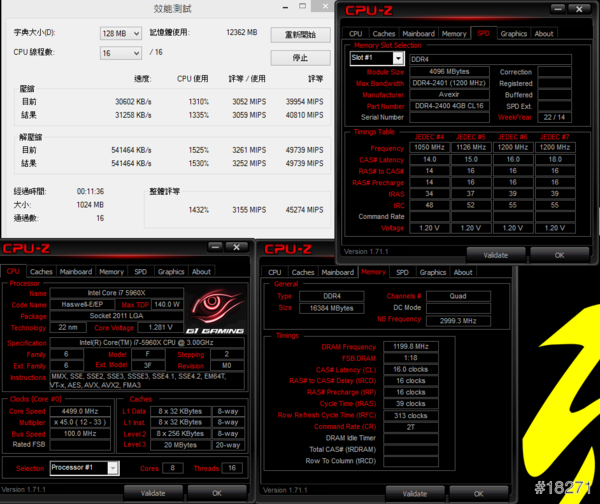Select Graphics tab in Memory window
Screen dimensions: 600x504
point(433,272)
